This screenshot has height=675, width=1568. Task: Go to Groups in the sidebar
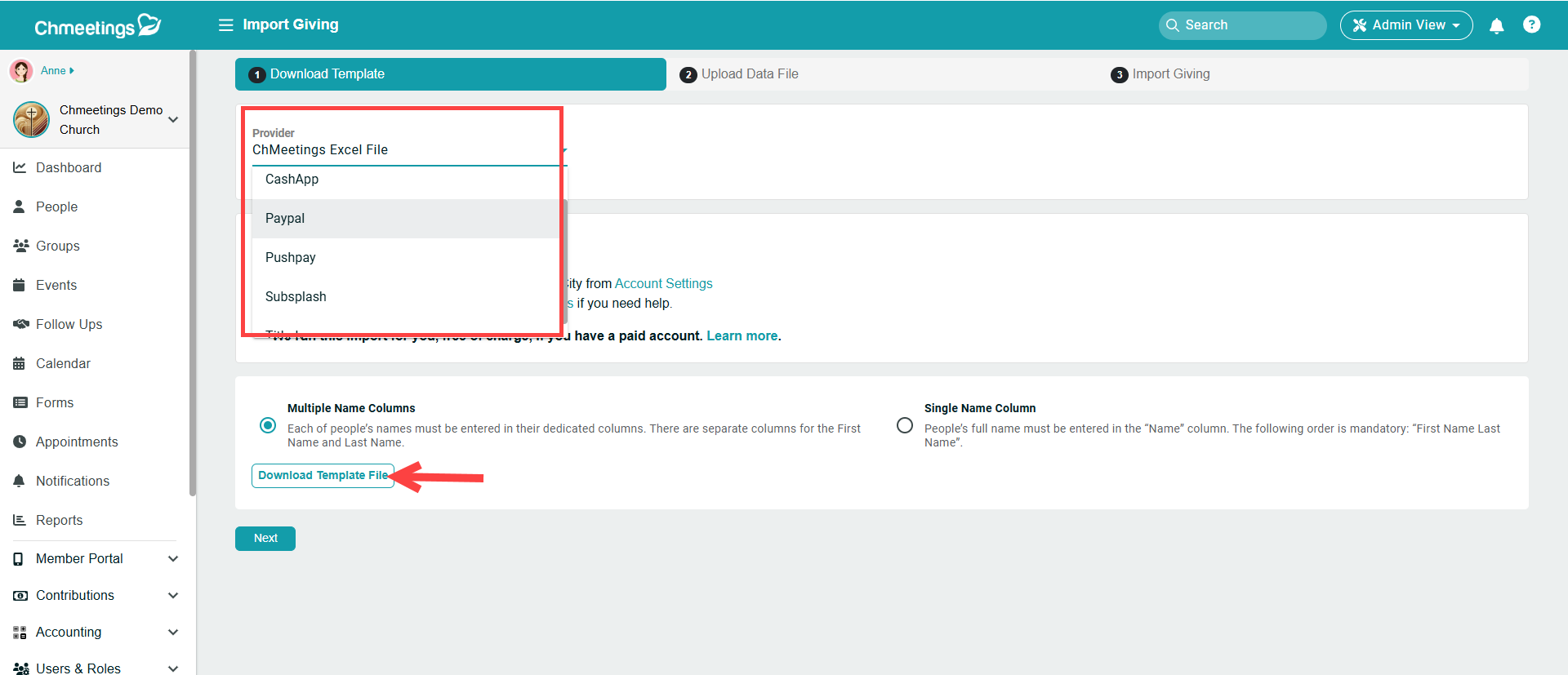pyautogui.click(x=57, y=246)
